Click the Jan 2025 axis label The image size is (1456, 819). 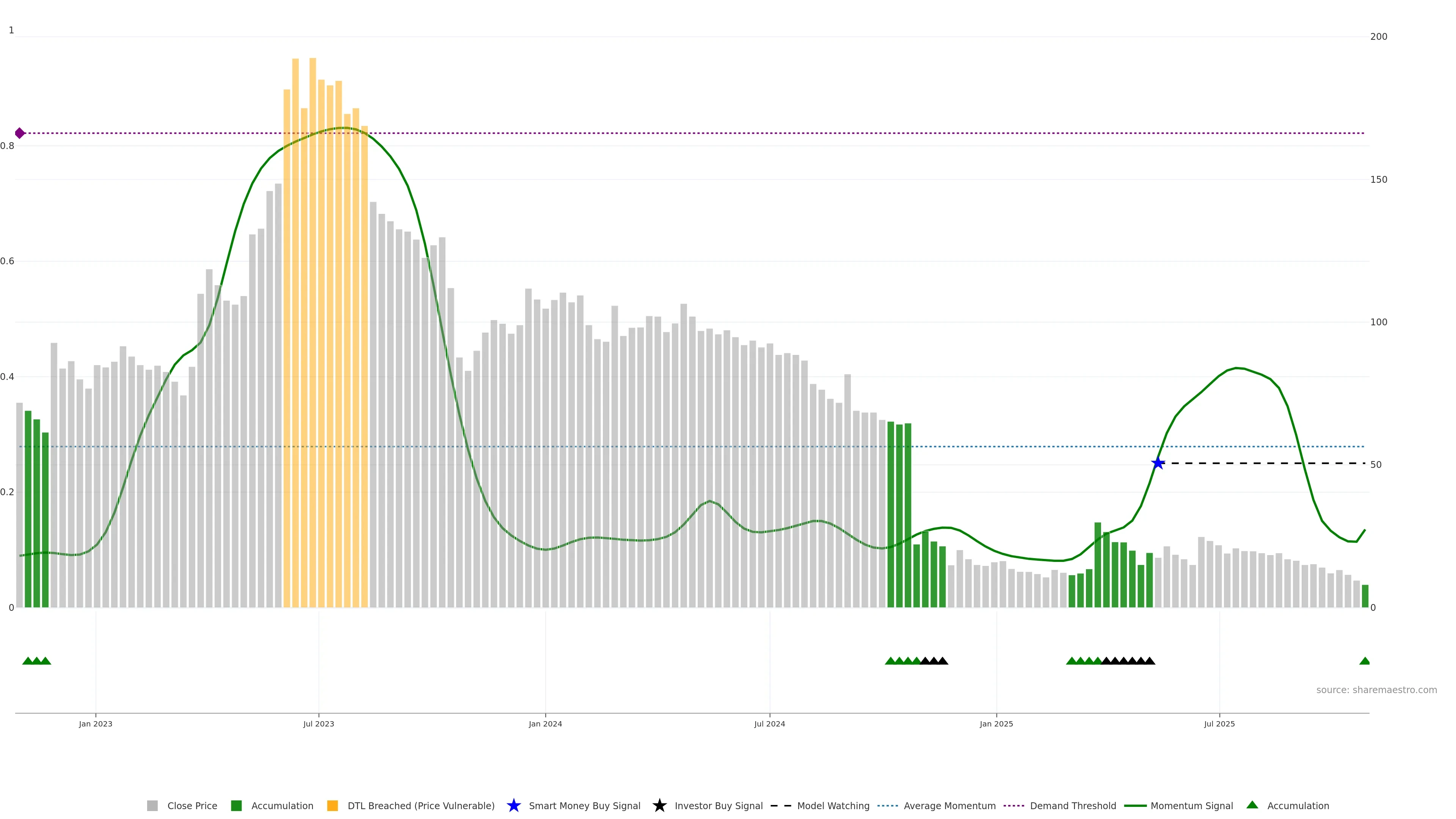pyautogui.click(x=996, y=723)
